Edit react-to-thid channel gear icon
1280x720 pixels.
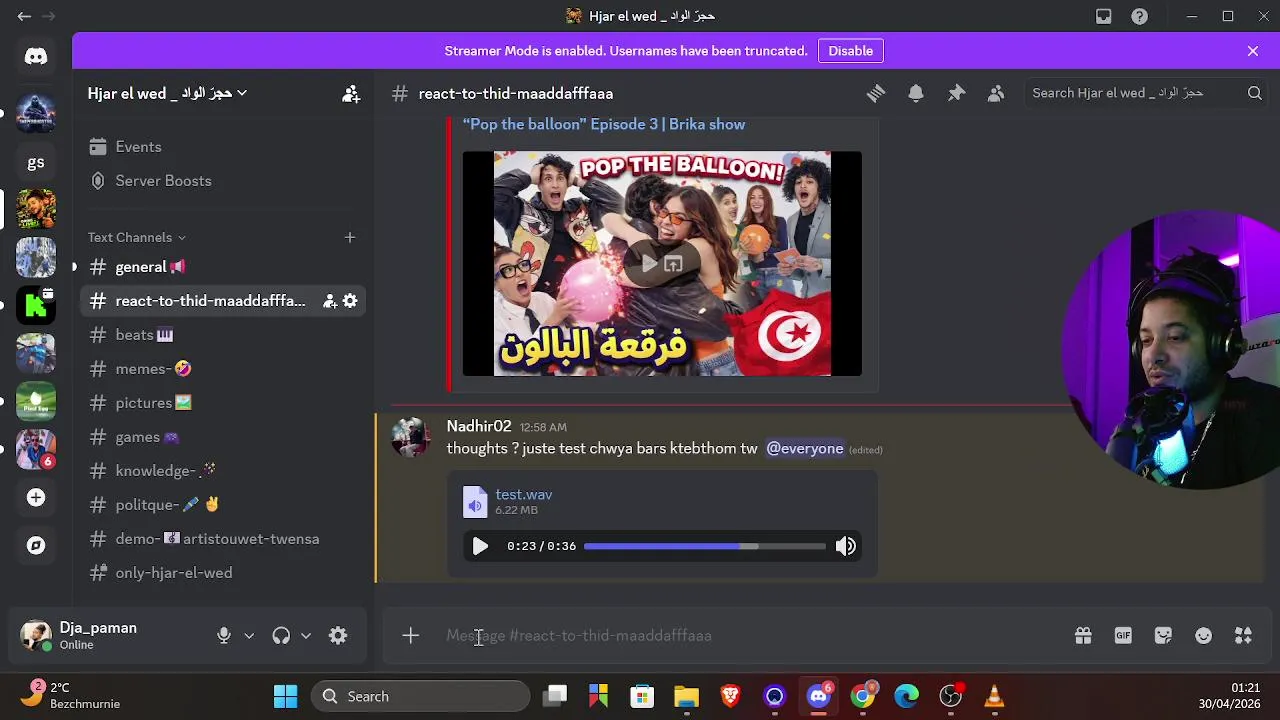pos(350,301)
